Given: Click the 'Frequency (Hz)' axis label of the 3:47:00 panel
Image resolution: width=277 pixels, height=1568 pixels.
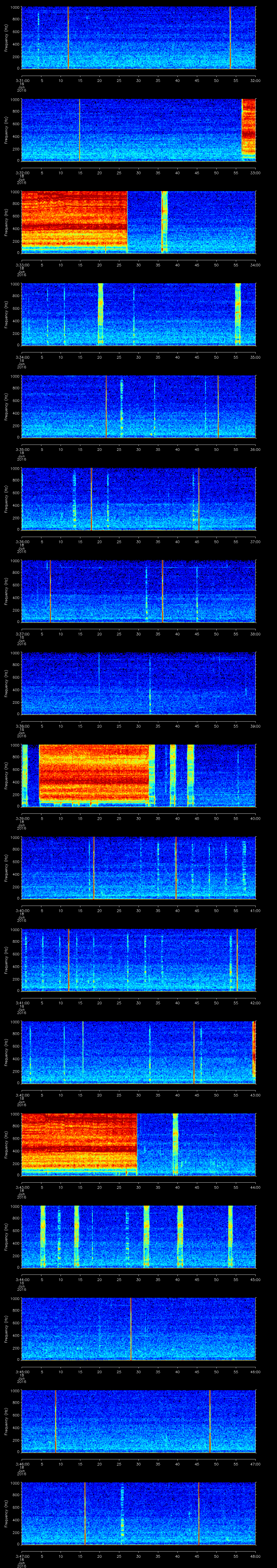Looking at the screenshot, I should coord(6,1514).
